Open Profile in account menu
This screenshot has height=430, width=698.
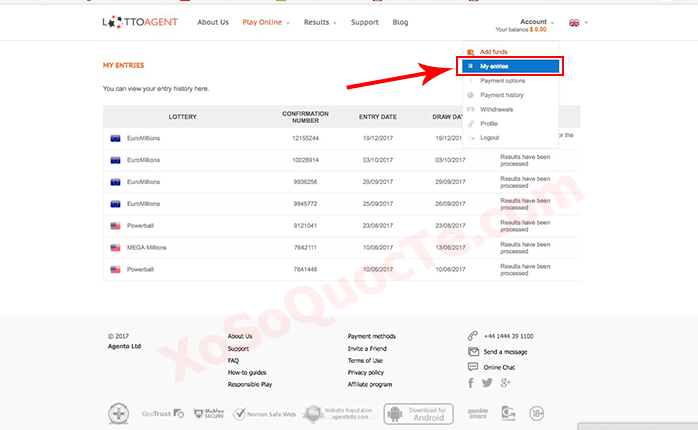click(x=489, y=123)
